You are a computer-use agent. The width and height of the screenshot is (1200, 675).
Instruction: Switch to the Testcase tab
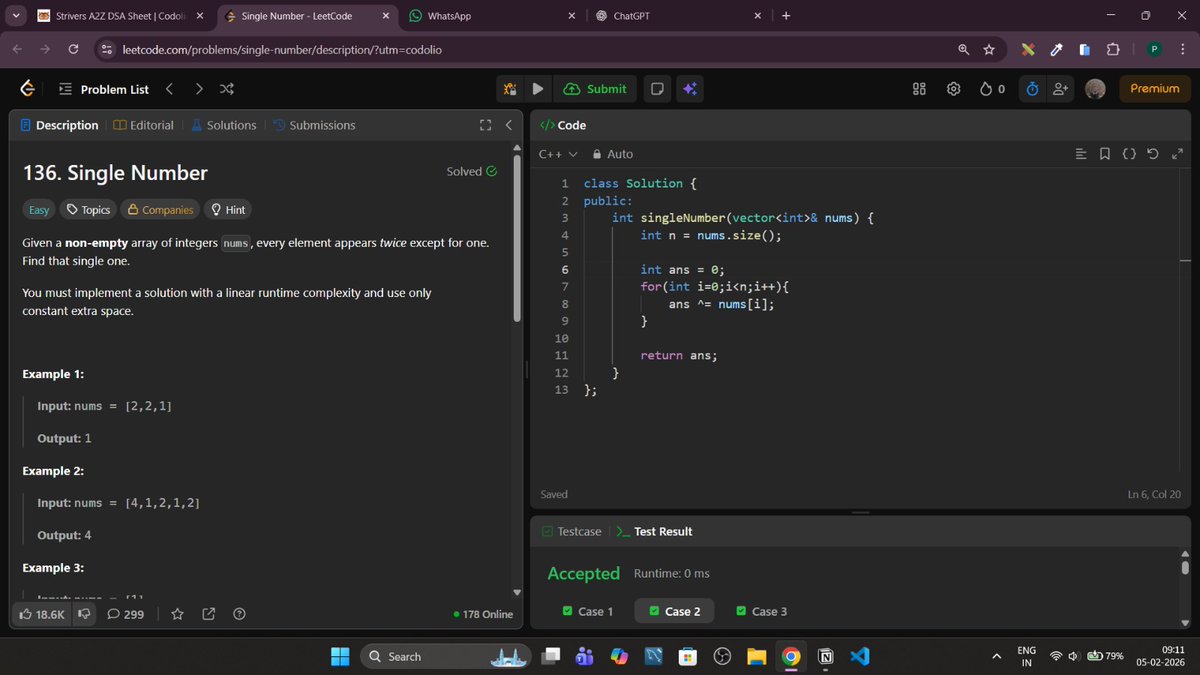coord(571,531)
